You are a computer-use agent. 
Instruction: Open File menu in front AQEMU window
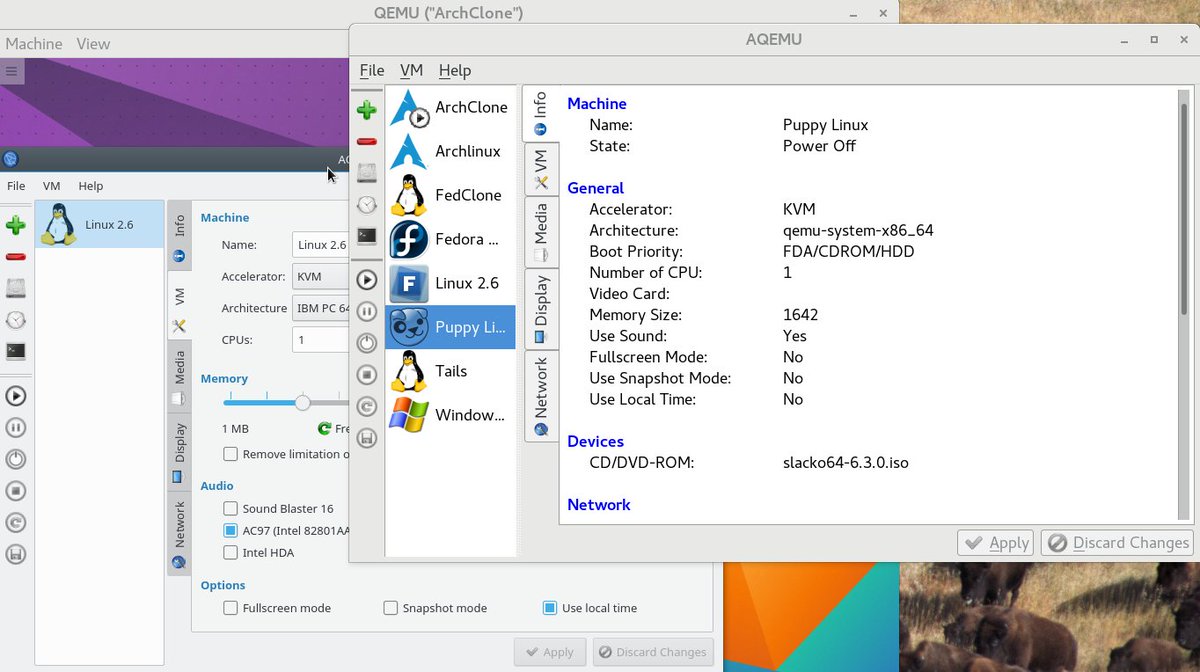372,70
